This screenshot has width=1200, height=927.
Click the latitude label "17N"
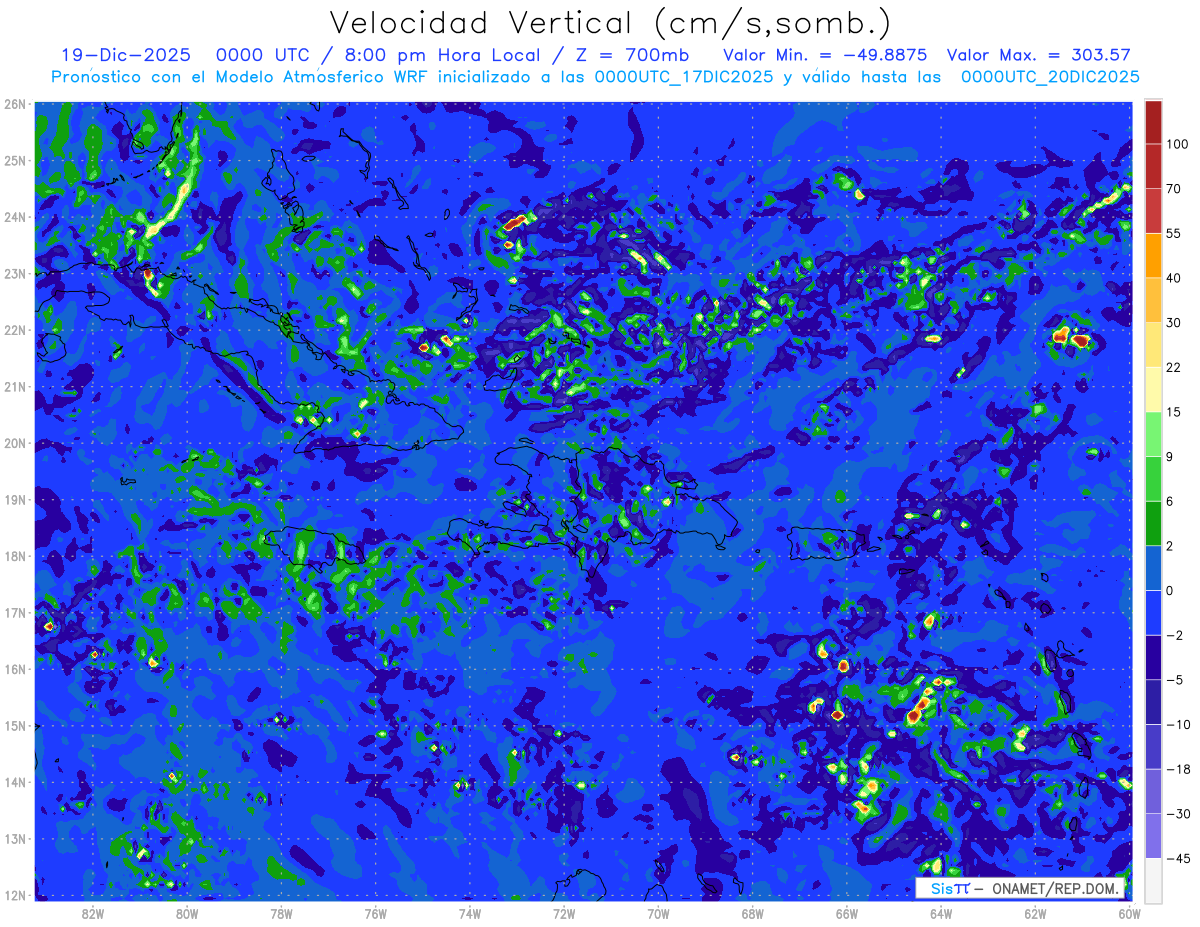tap(15, 613)
